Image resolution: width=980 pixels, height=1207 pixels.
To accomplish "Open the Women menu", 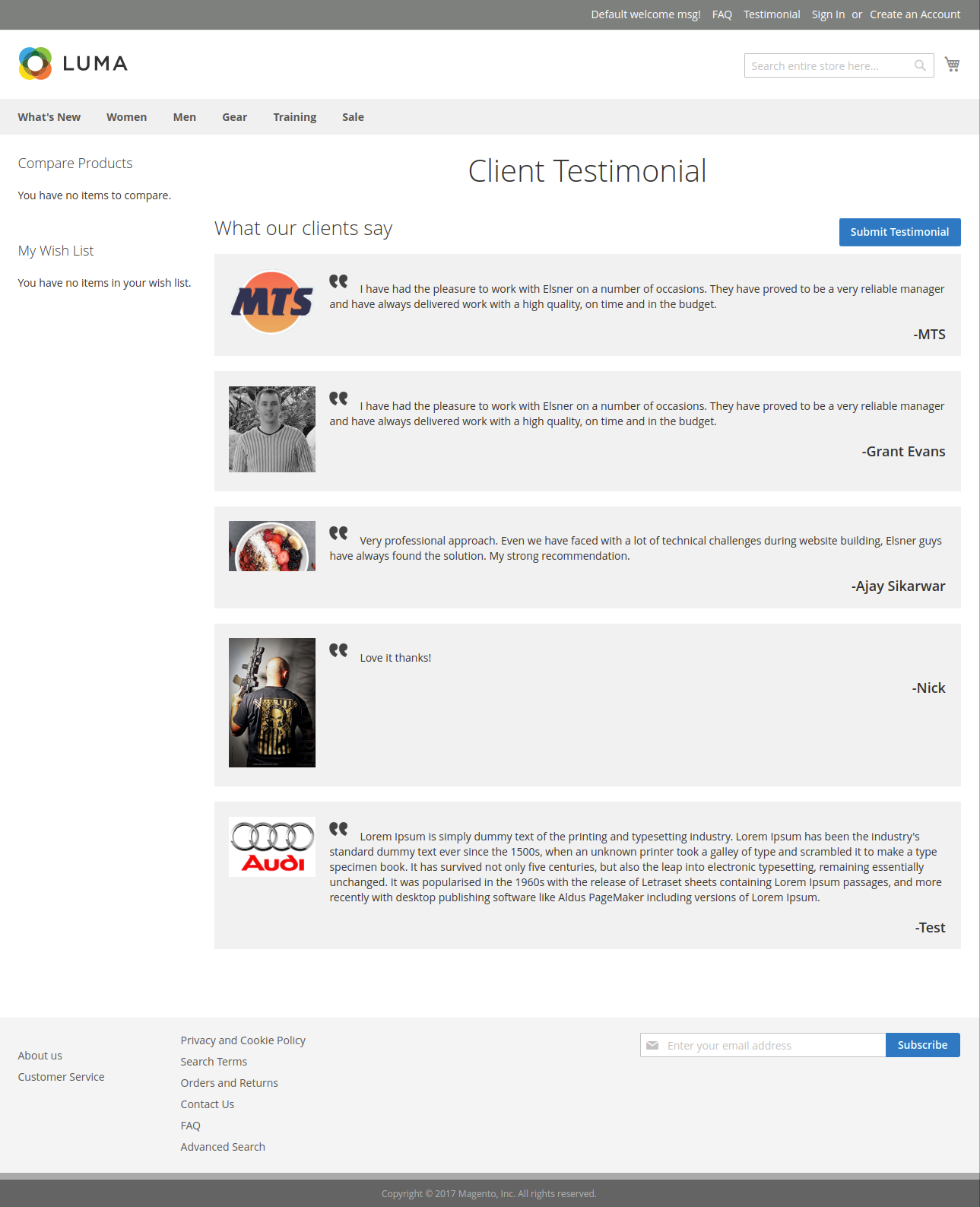I will tap(126, 117).
